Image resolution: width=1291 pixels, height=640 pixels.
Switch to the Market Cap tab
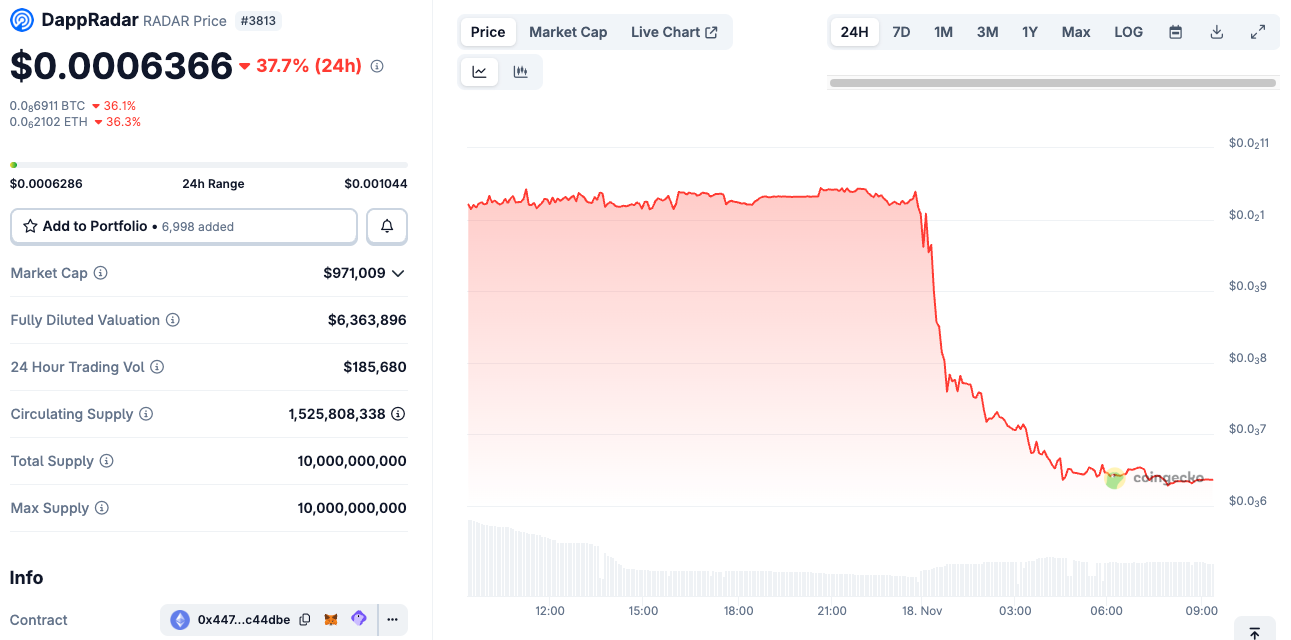pos(568,31)
